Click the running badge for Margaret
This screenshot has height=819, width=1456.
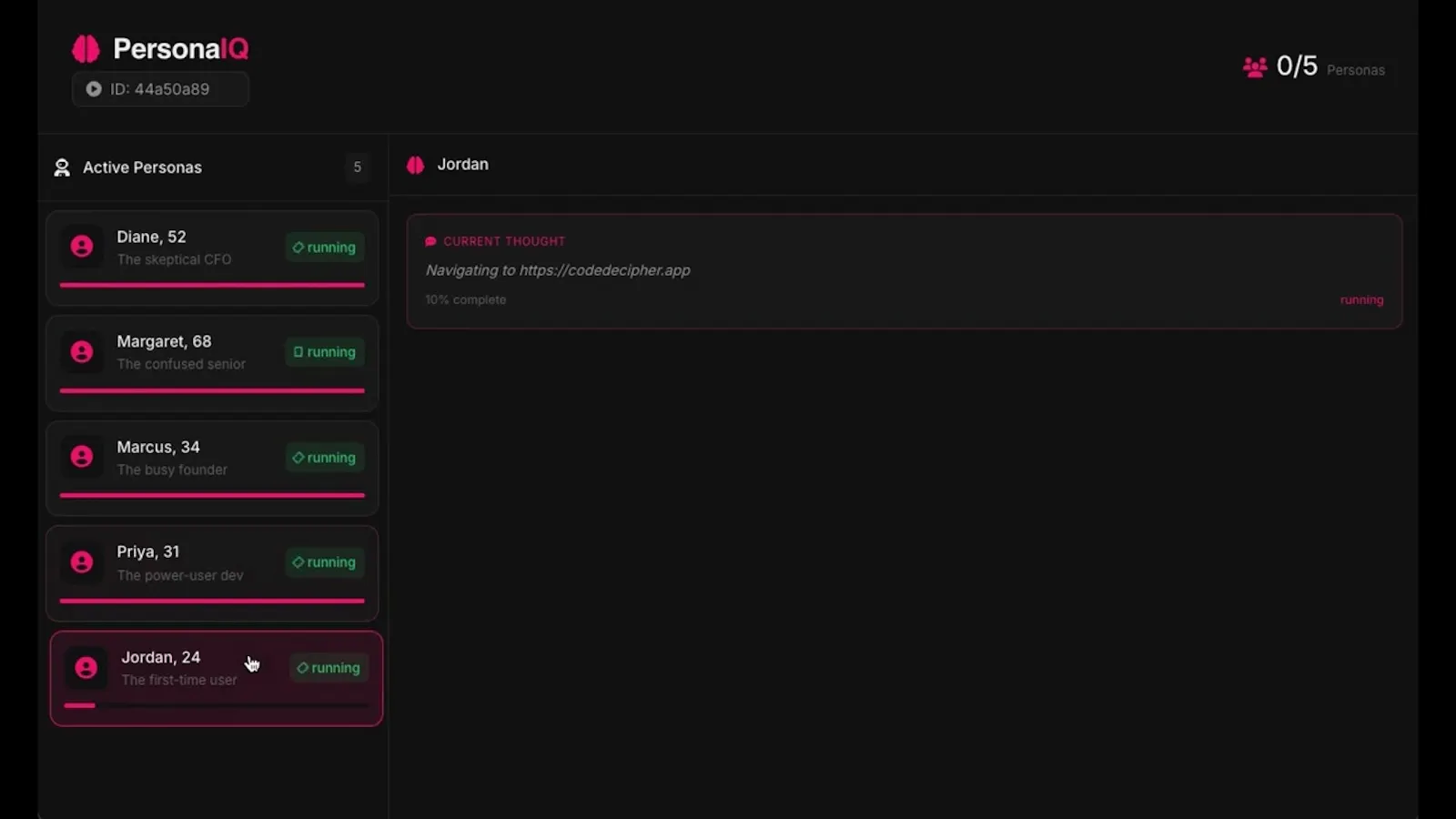coord(325,352)
